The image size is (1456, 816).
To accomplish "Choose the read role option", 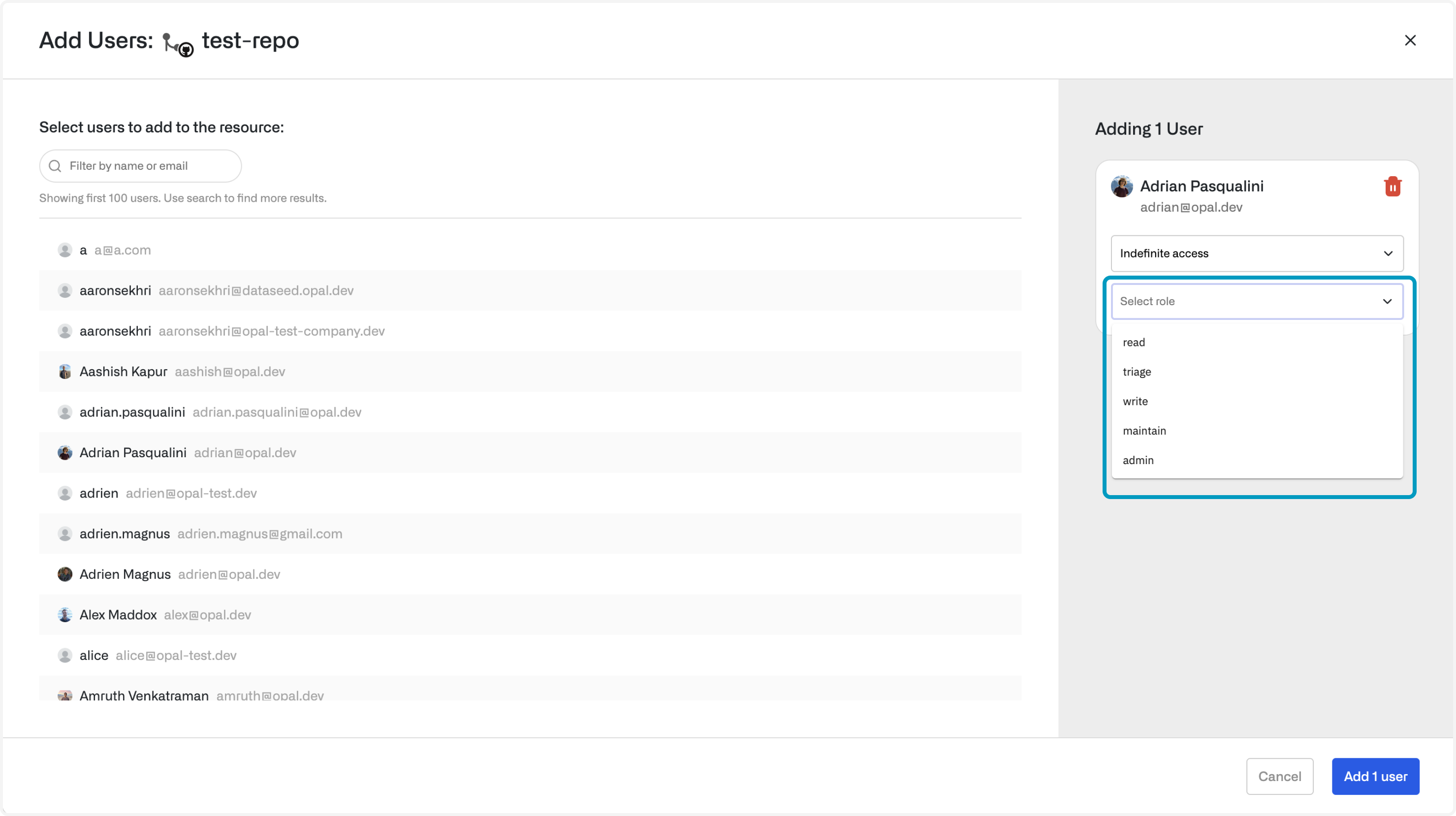I will point(1134,343).
